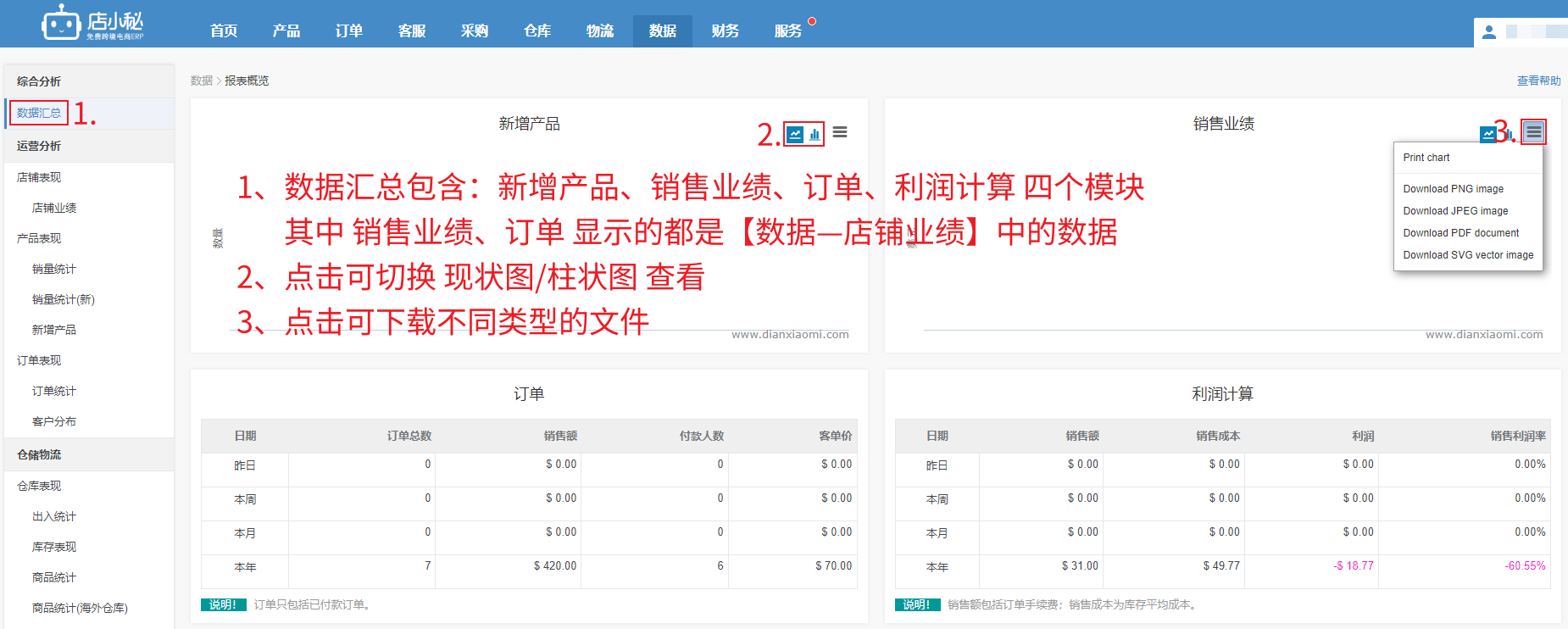
Task: Click the 订单总数 column header
Action: 409,436
